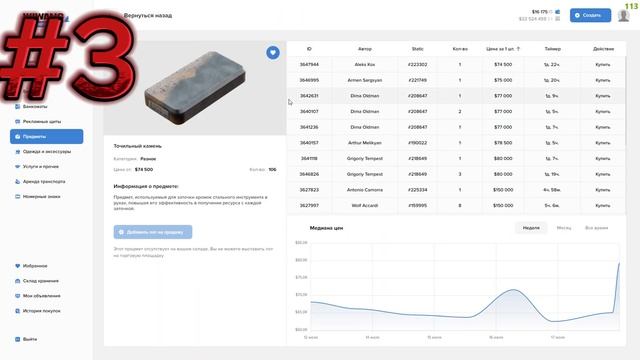Screen dimensions: 640x360
Task: Click the Выйти logout icon
Action: click(x=18, y=339)
